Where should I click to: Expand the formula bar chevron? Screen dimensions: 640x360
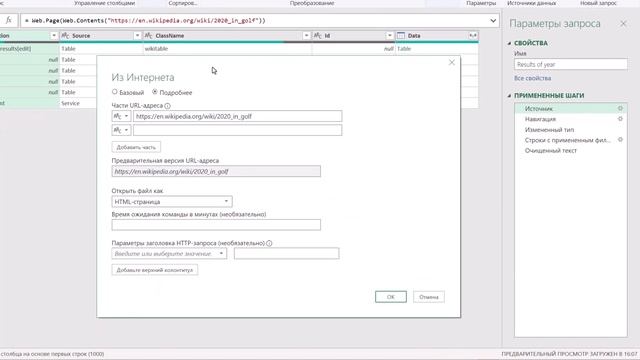coord(493,20)
